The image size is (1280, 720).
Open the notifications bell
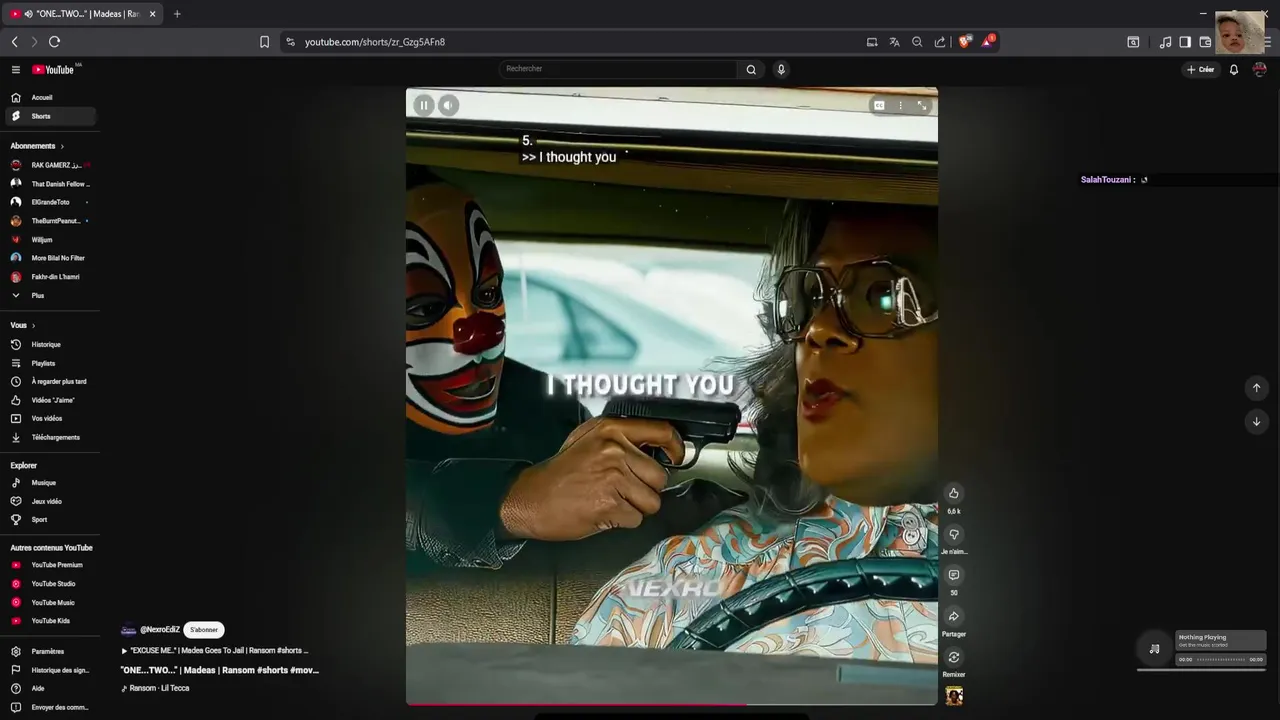pos(1234,69)
